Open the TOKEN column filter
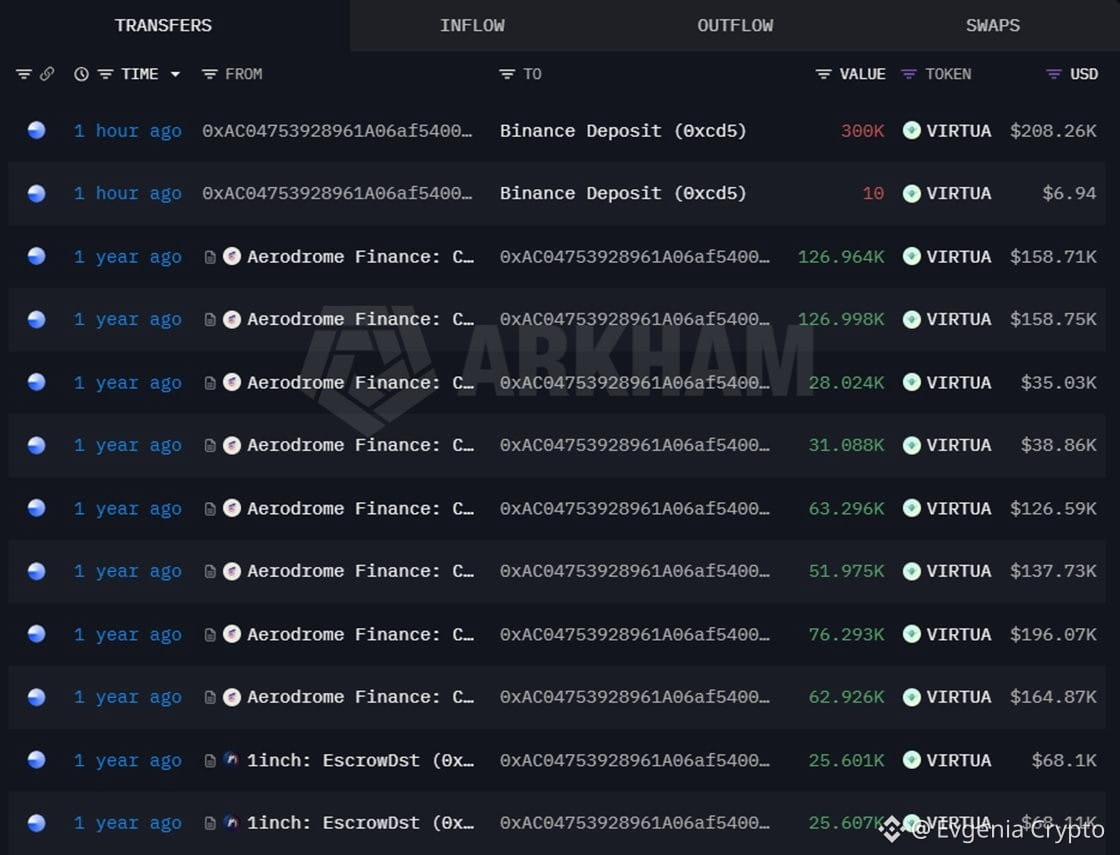Image resolution: width=1120 pixels, height=855 pixels. point(909,74)
